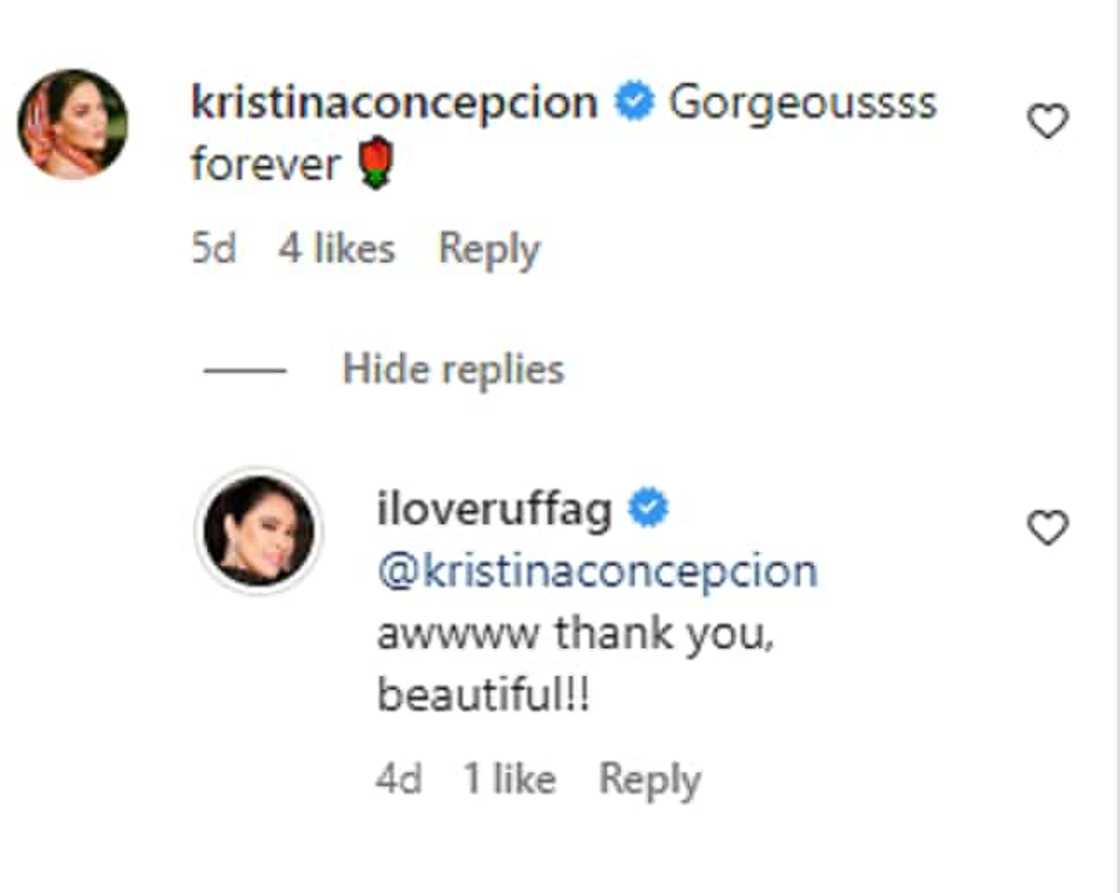Reply to iloveruffag's thank you comment
Image resolution: width=1120 pixels, height=893 pixels.
point(649,780)
